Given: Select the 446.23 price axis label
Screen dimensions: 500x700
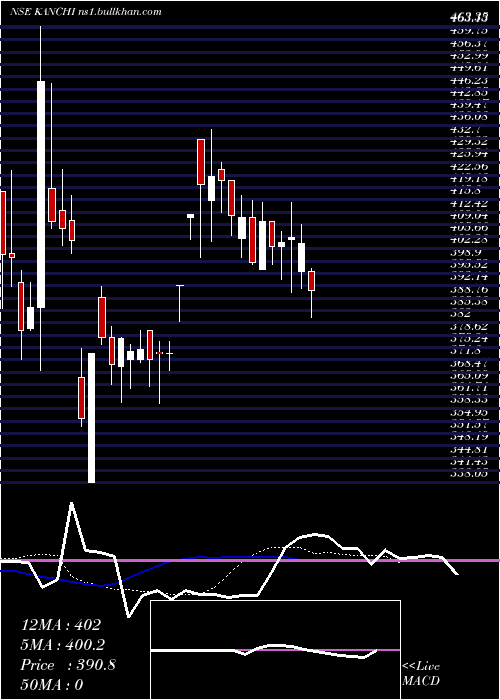Looking at the screenshot, I should 468,80.
